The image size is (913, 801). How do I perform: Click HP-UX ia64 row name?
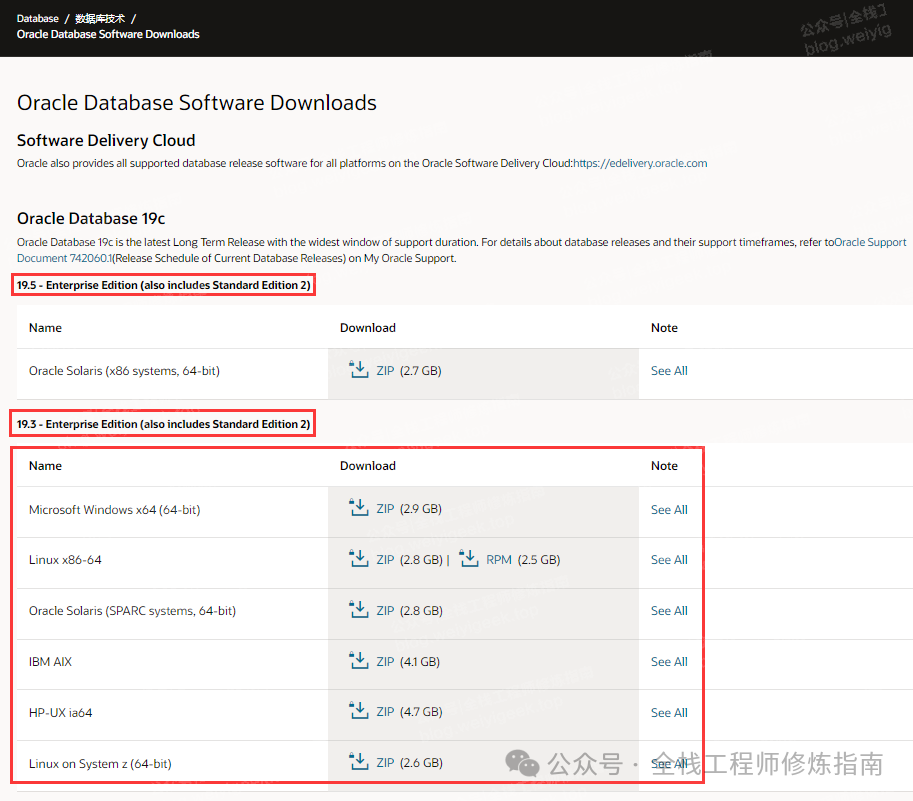pyautogui.click(x=61, y=713)
